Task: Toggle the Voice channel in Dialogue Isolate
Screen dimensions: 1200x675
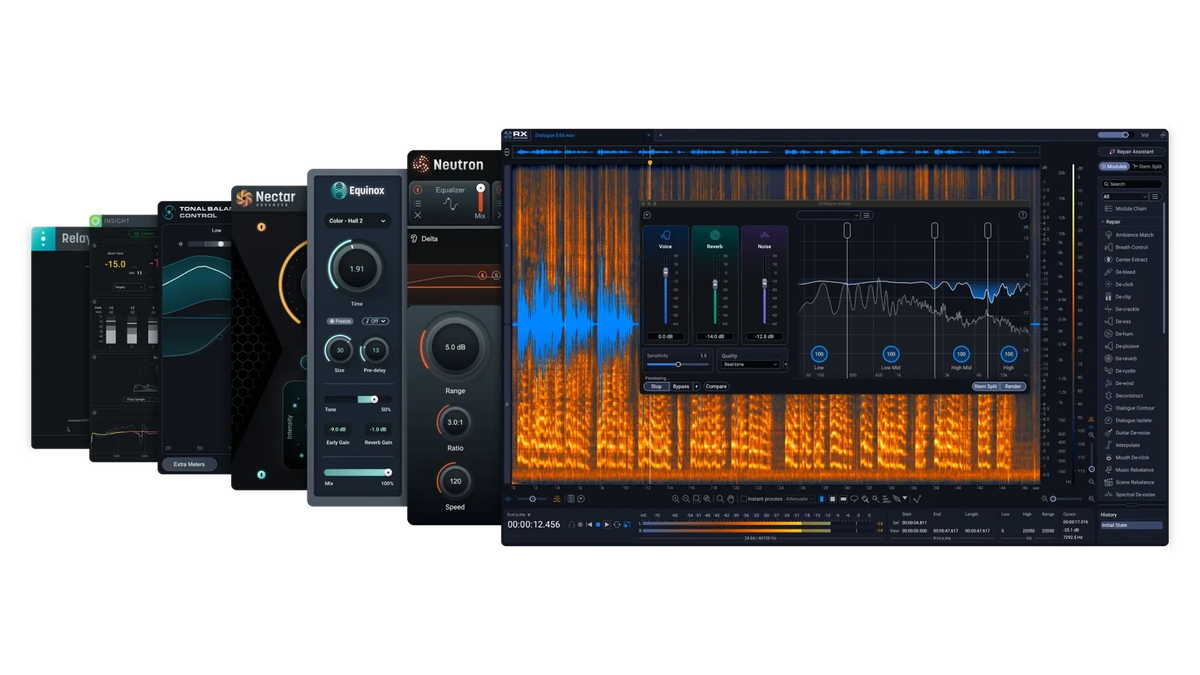Action: pyautogui.click(x=665, y=236)
